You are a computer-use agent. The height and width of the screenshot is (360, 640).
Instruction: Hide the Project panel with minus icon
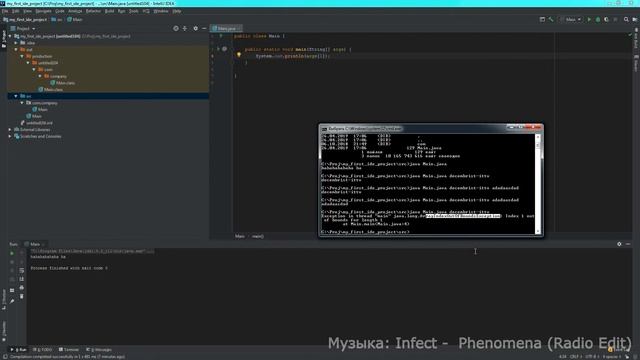204,29
